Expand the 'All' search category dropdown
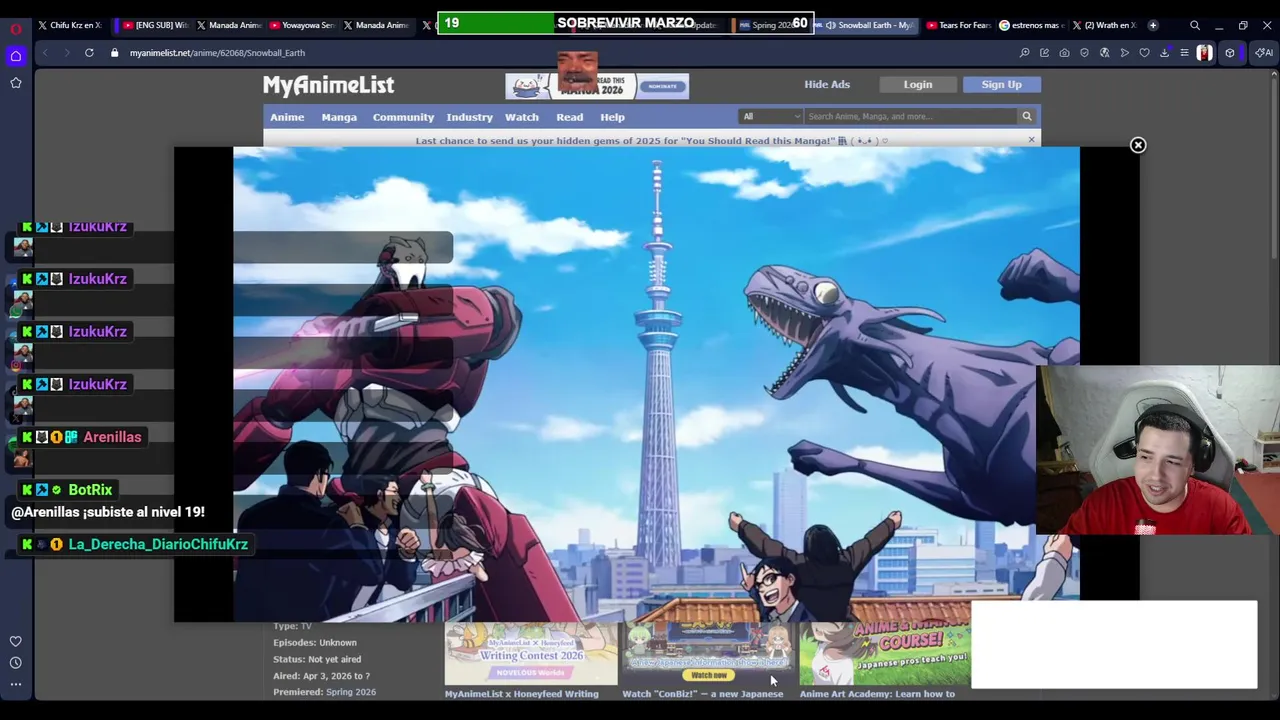The height and width of the screenshot is (720, 1280). (x=771, y=116)
